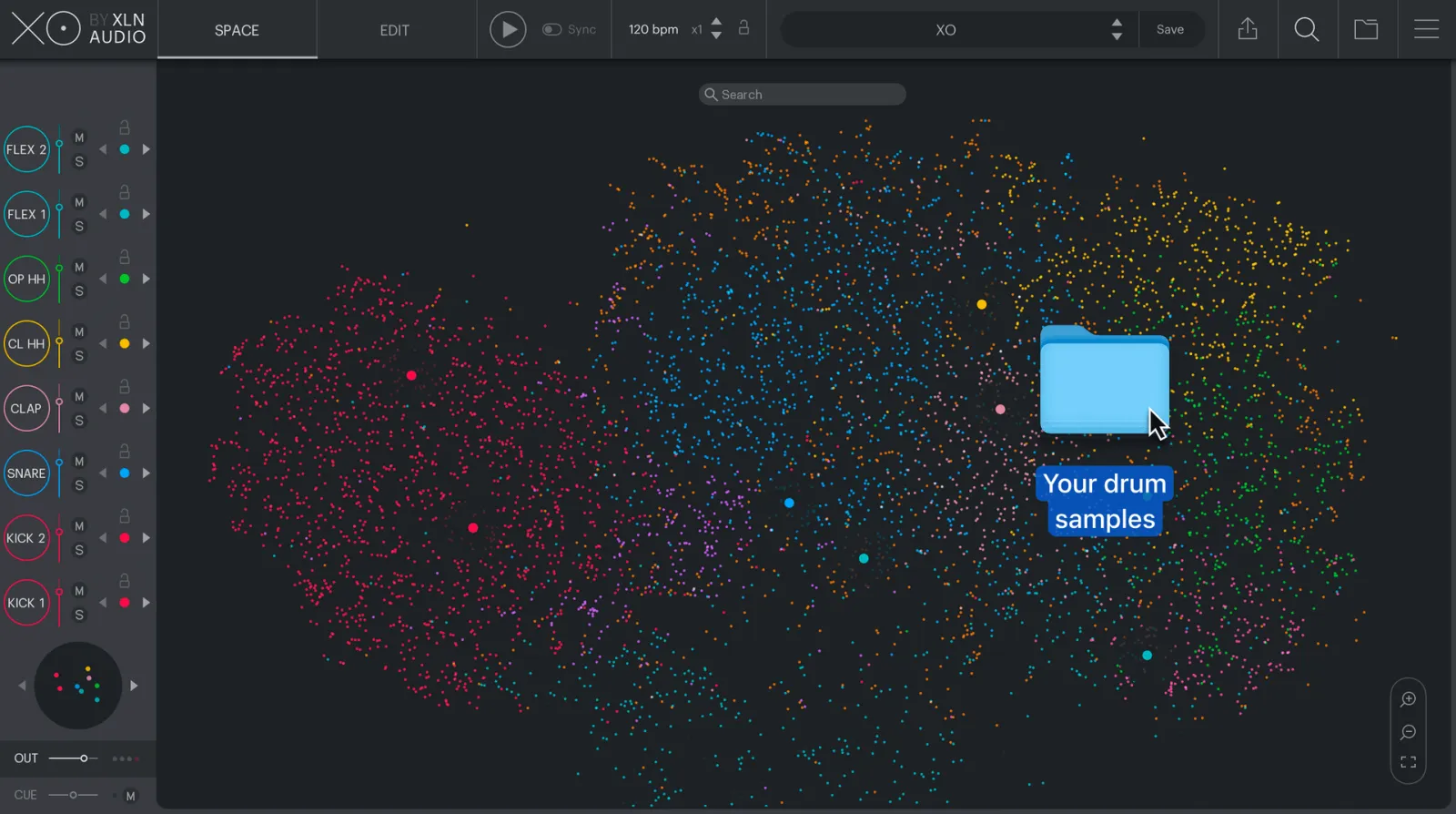Select the CL HH channel
Screen dimensions: 1456x814
click(26, 343)
